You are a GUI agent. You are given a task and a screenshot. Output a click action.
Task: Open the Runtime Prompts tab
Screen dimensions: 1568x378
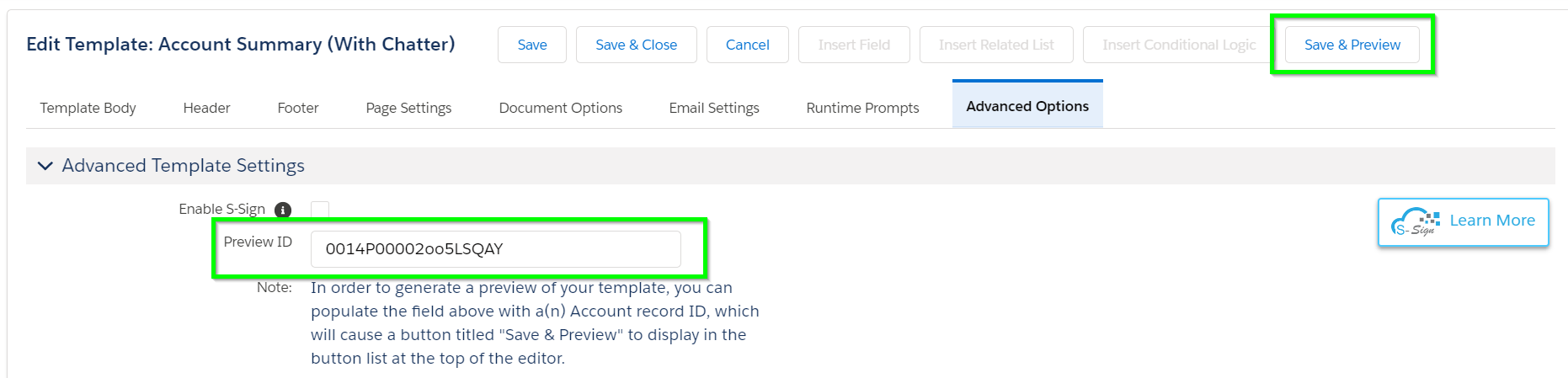pos(862,108)
